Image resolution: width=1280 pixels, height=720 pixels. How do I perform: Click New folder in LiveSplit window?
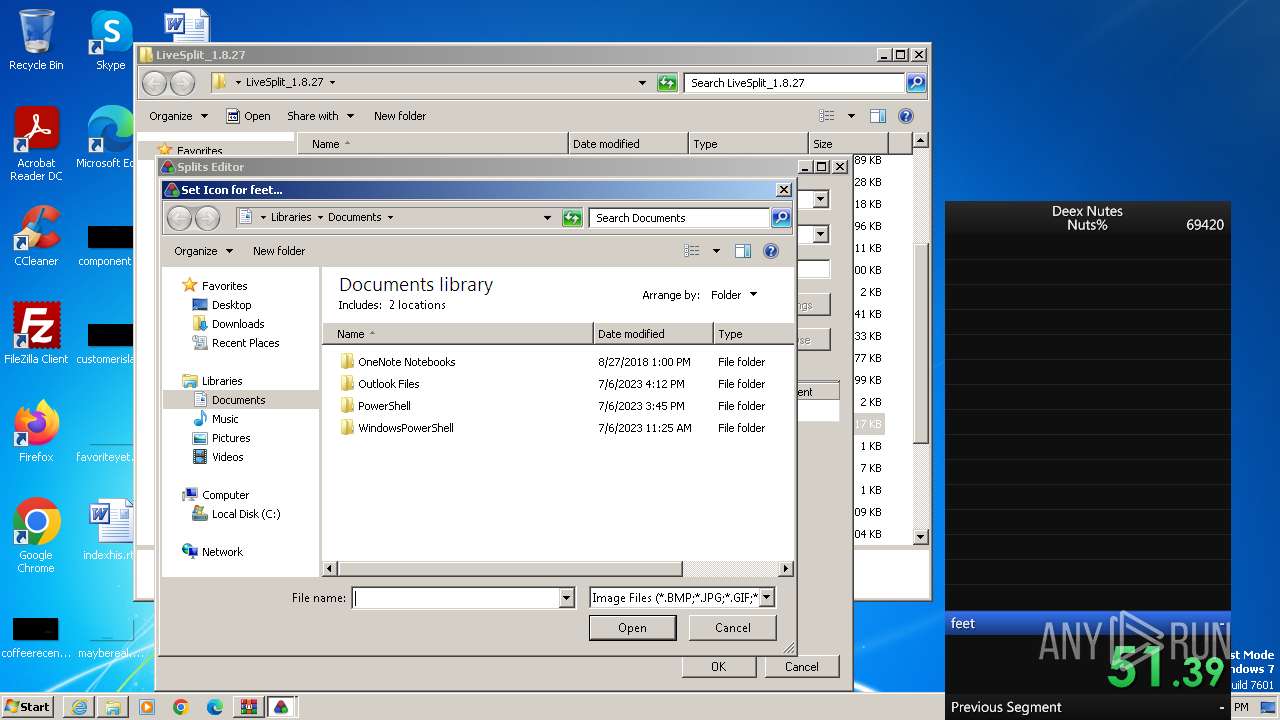click(x=400, y=116)
